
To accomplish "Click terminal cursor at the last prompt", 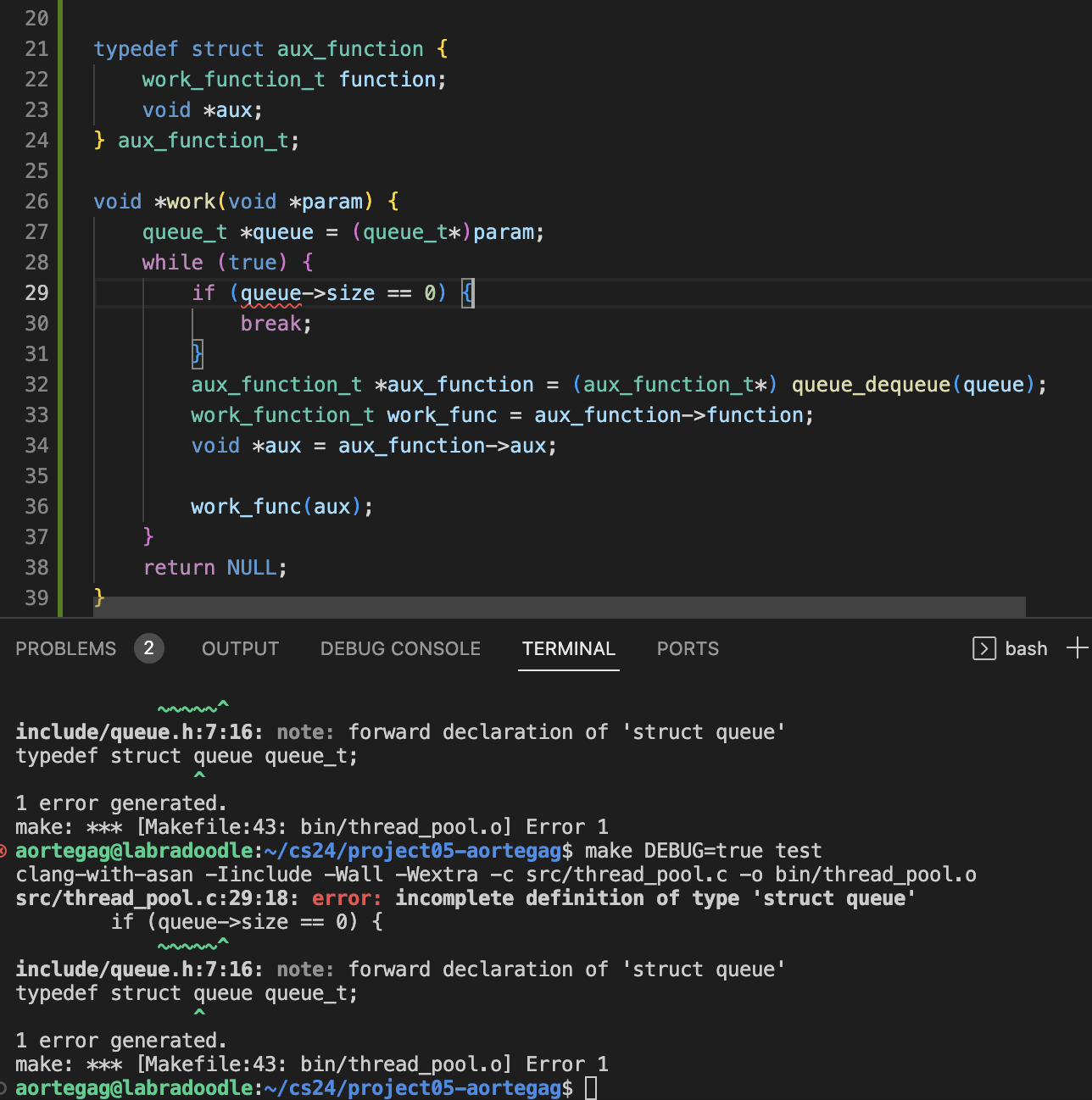I will (591, 1087).
